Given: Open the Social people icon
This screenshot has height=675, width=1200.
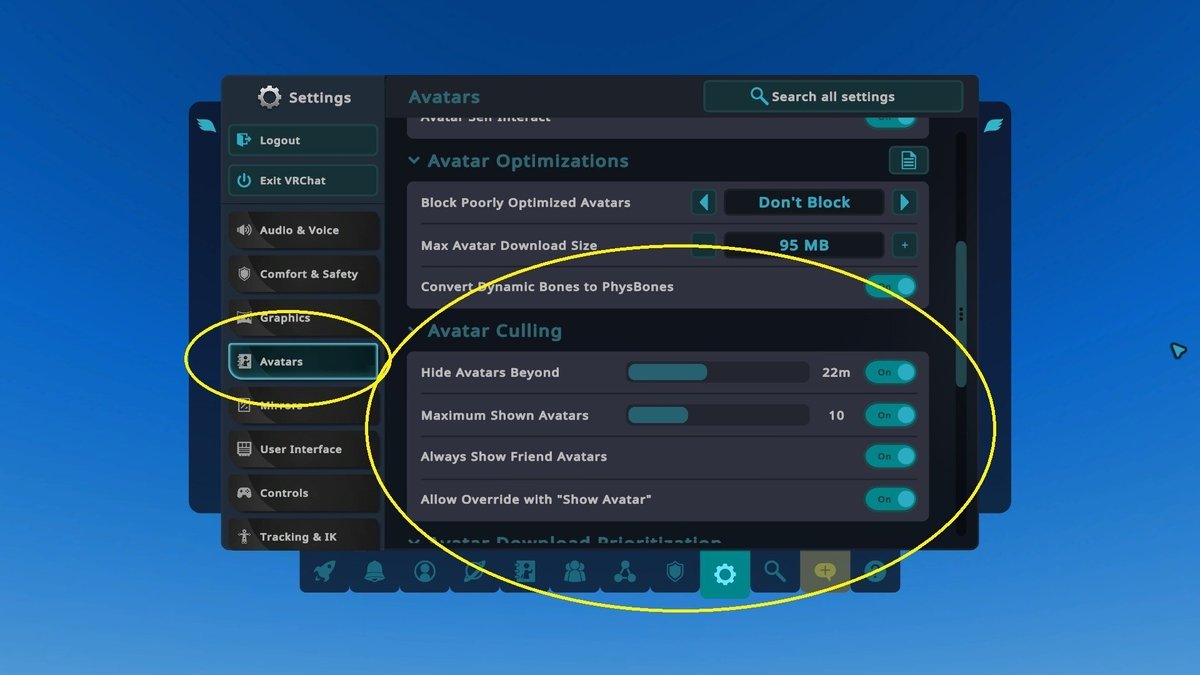Looking at the screenshot, I should coord(575,572).
